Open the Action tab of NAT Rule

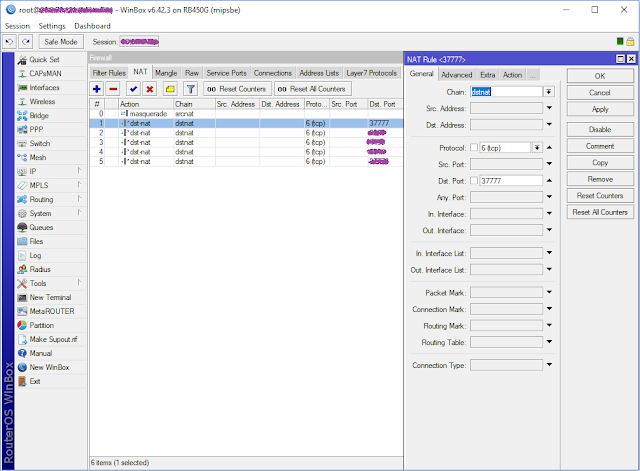[x=512, y=75]
